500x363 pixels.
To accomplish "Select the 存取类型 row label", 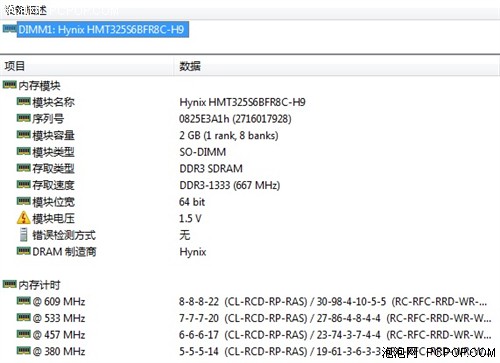I will pyautogui.click(x=53, y=169).
